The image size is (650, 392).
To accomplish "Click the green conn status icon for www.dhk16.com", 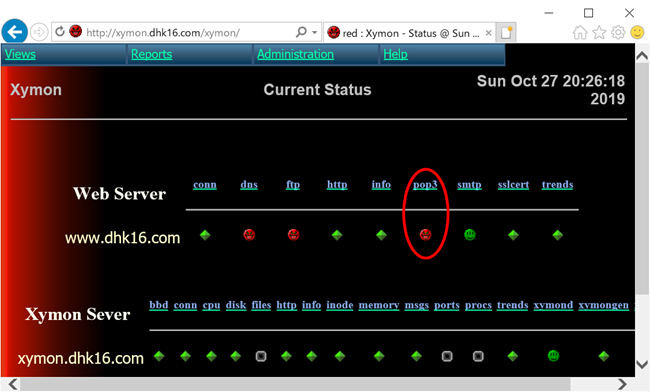I will coord(205,235).
